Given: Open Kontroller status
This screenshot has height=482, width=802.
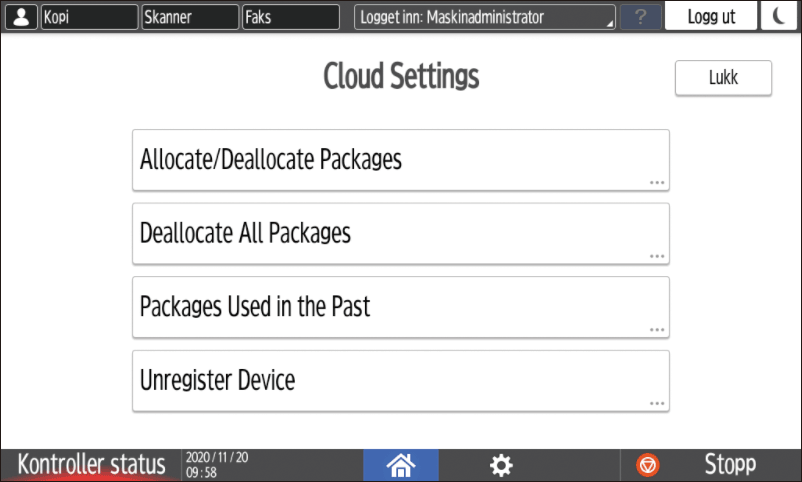Looking at the screenshot, I should (x=91, y=464).
